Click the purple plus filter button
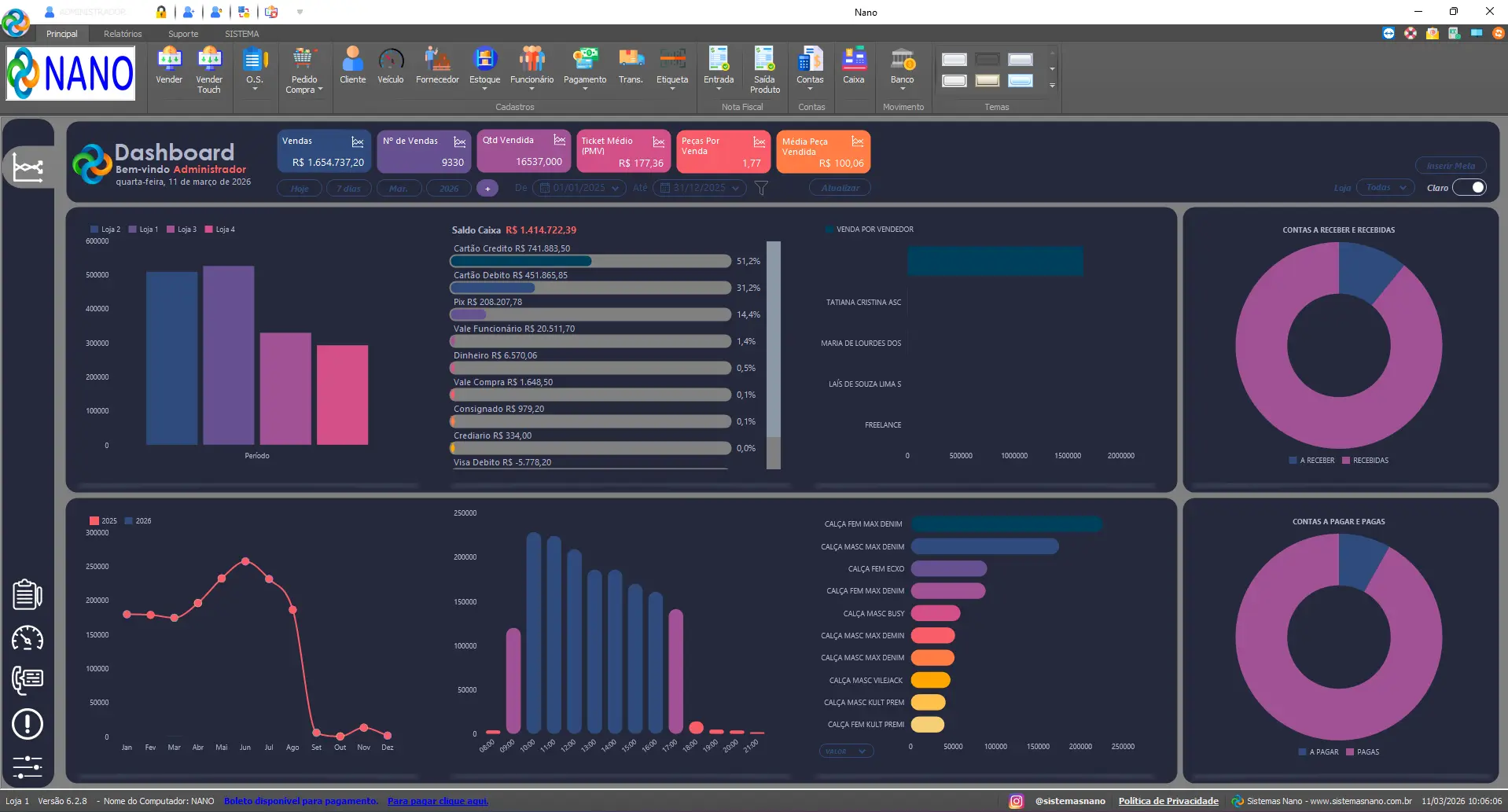Viewport: 1508px width, 812px height. click(x=487, y=188)
